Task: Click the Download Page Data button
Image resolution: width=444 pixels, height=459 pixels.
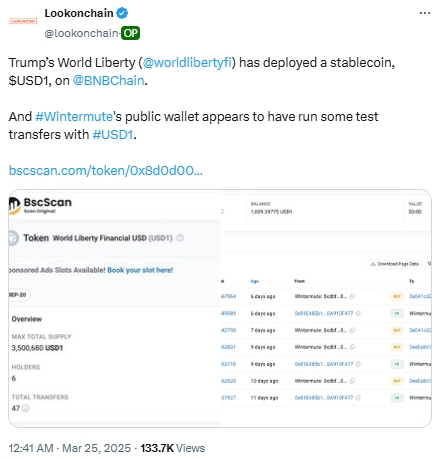Action: [x=395, y=264]
